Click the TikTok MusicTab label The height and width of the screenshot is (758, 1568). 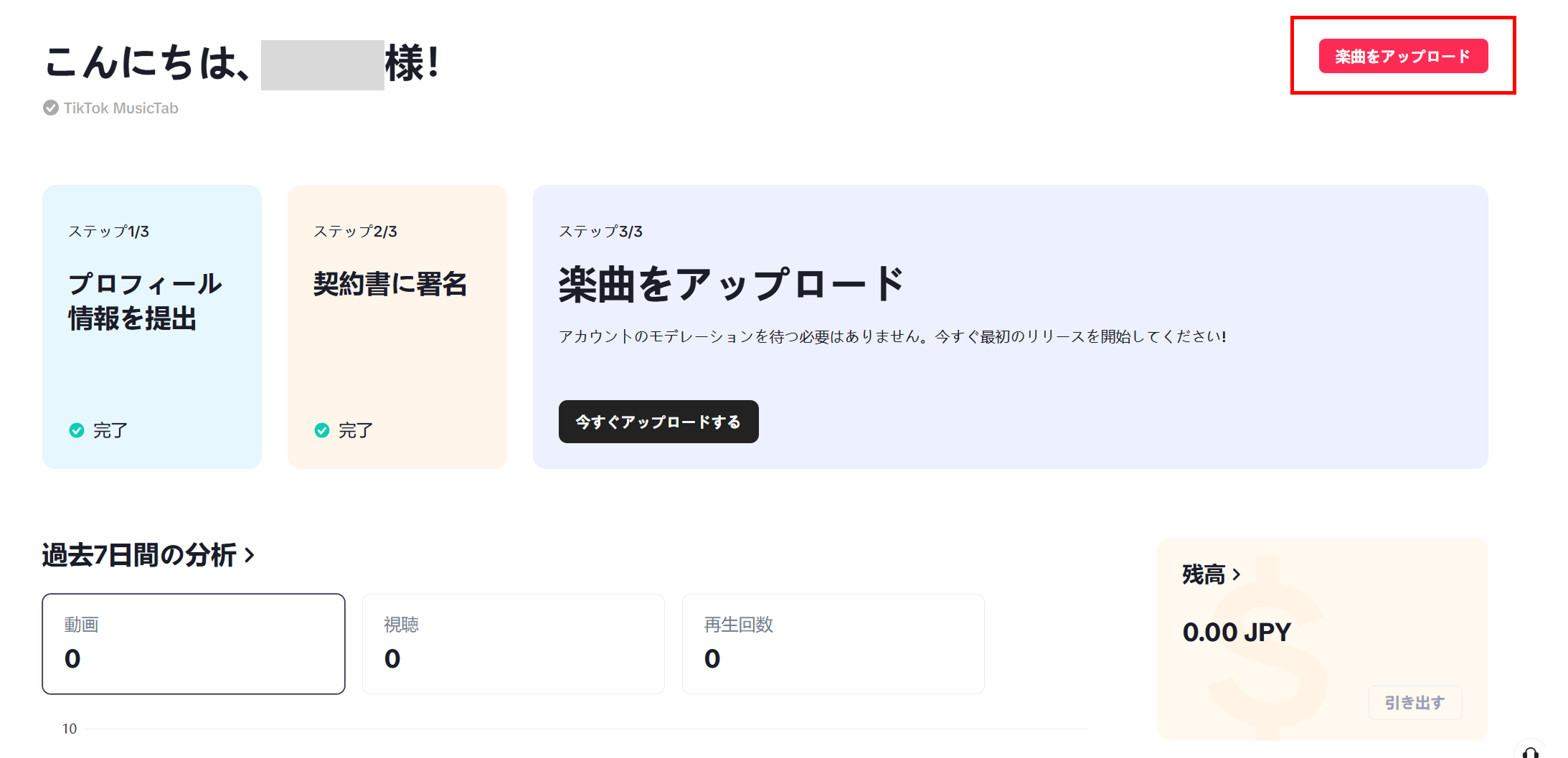click(121, 108)
